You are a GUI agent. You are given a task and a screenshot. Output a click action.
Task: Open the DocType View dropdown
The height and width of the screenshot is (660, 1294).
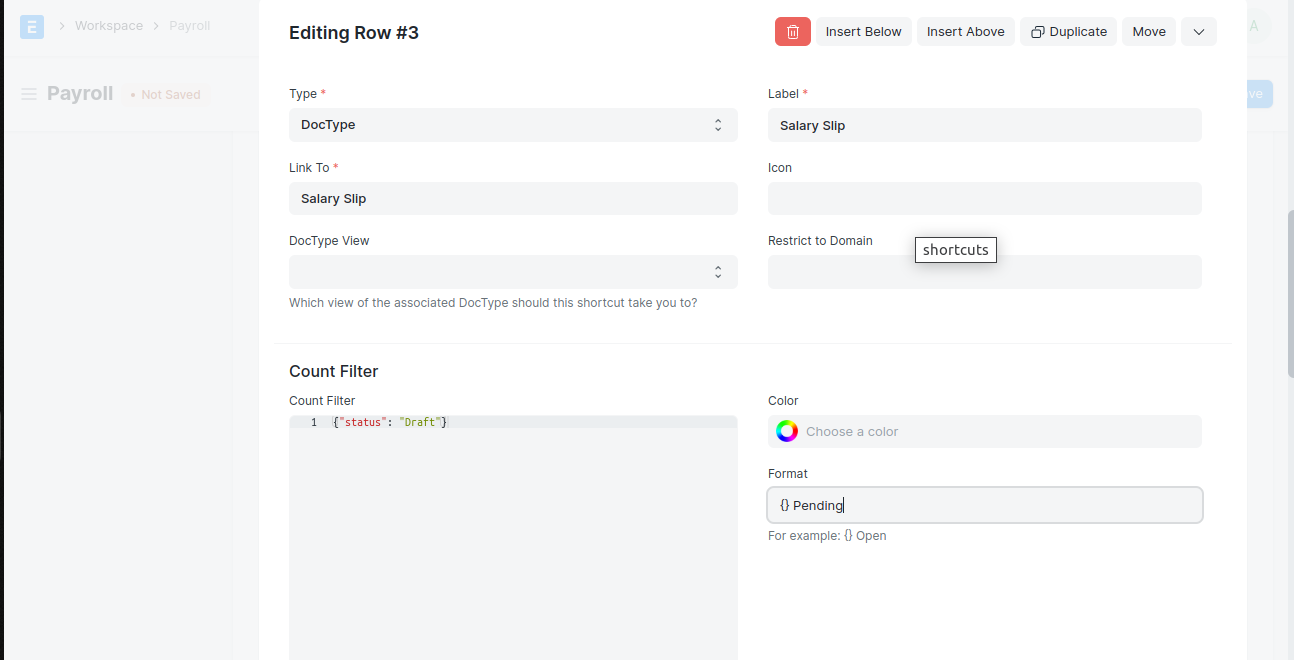click(513, 271)
